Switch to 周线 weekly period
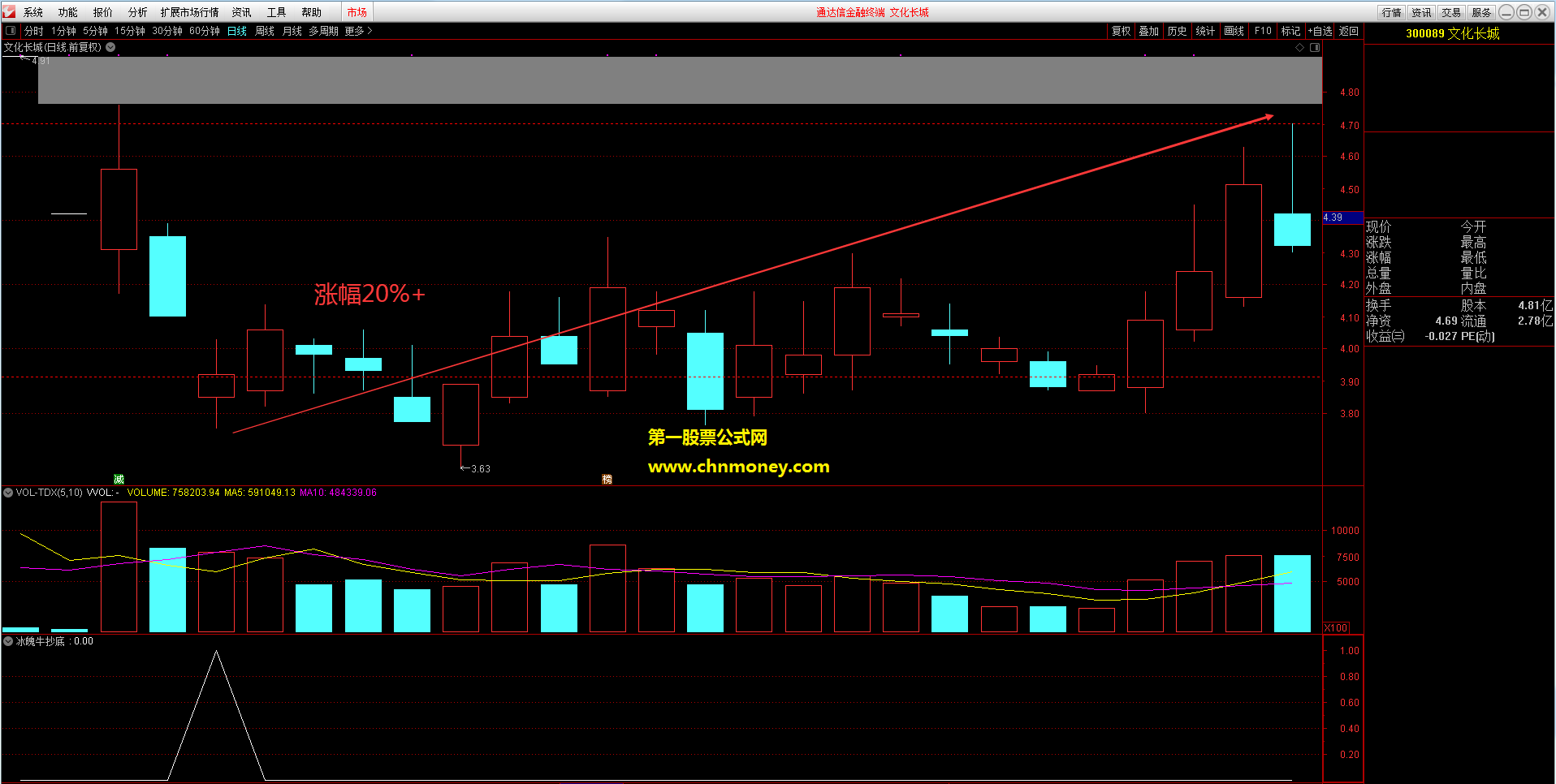 point(265,31)
